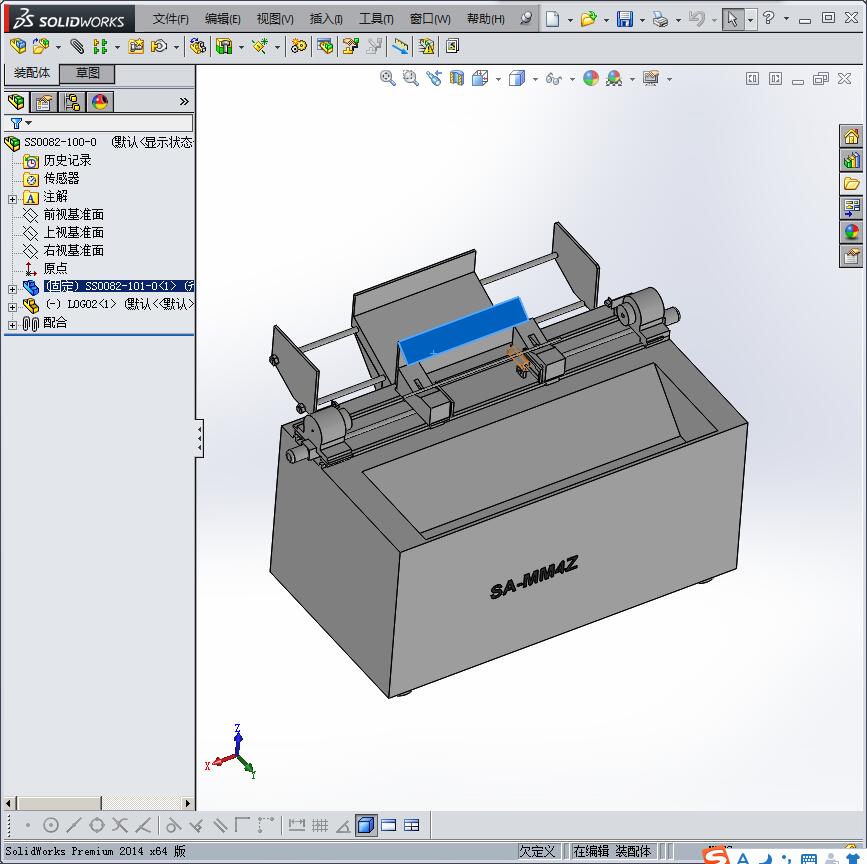This screenshot has width=867, height=864.
Task: Expand the SS0082-101-0<1> component node
Action: 13,289
